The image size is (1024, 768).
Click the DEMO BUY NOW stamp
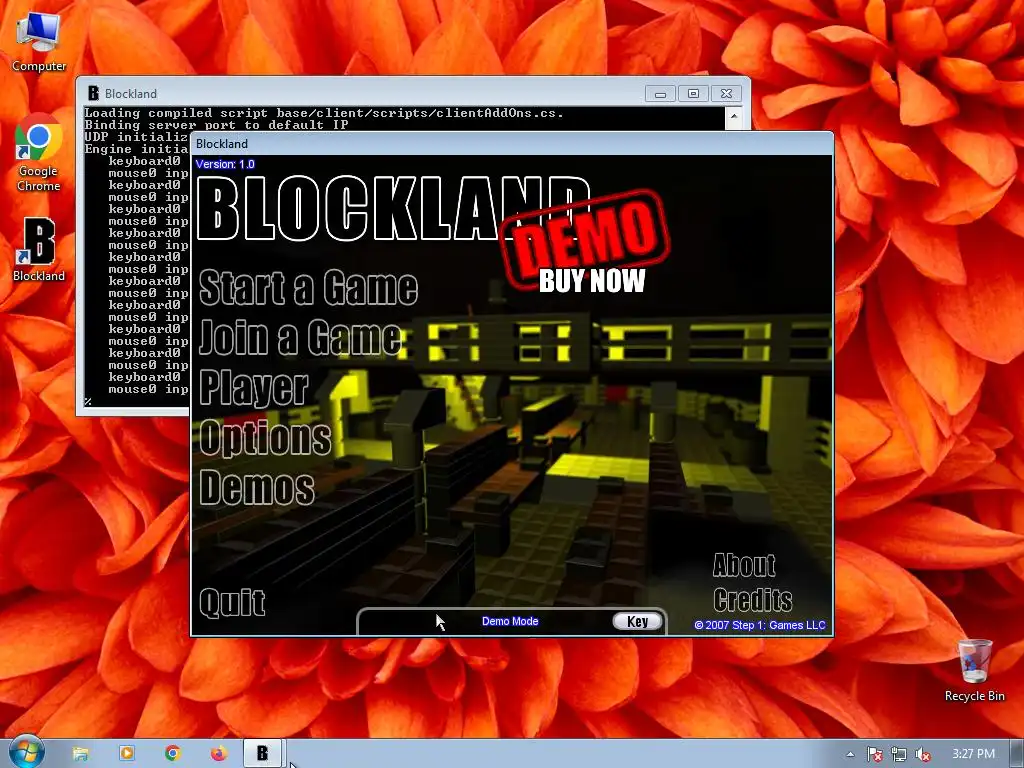(x=586, y=241)
